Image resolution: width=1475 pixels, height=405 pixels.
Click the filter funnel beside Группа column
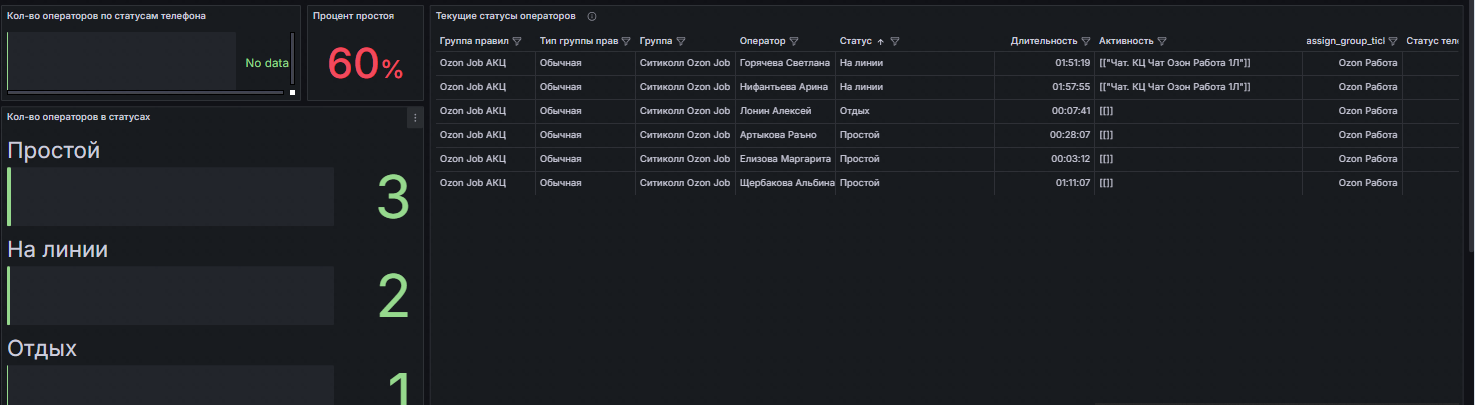coord(680,42)
